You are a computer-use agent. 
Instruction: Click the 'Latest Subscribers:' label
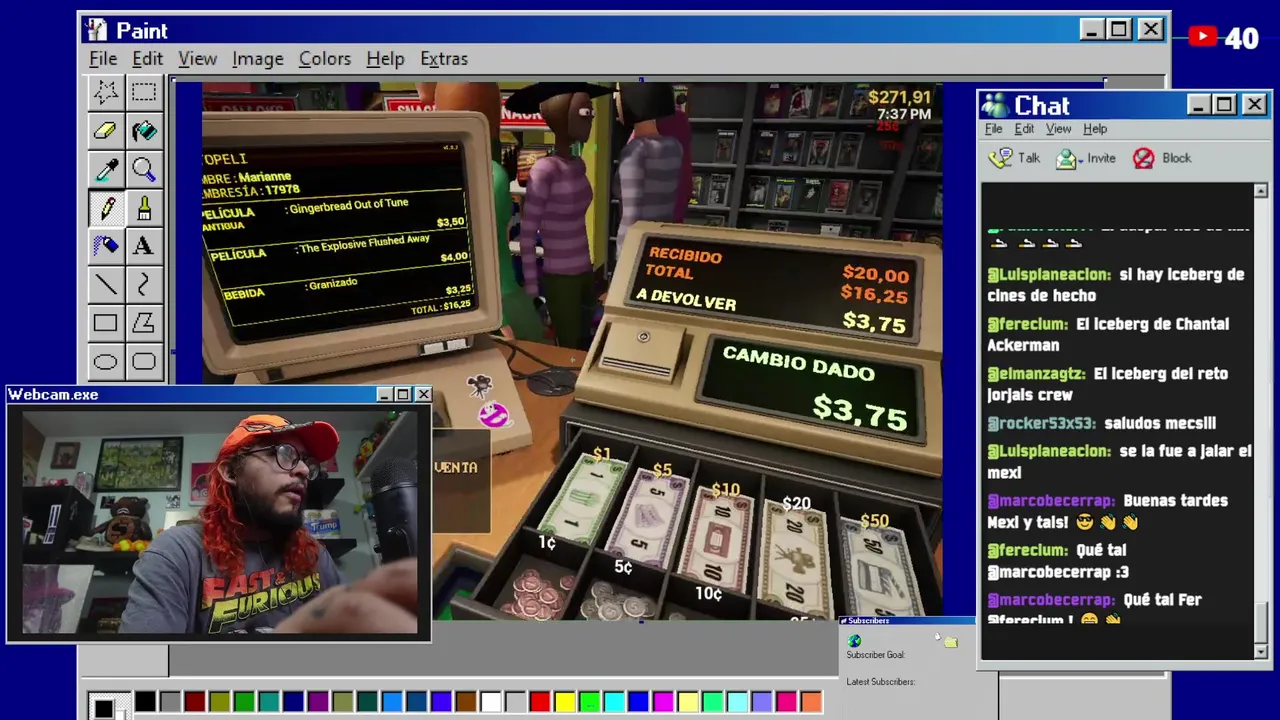pos(880,682)
